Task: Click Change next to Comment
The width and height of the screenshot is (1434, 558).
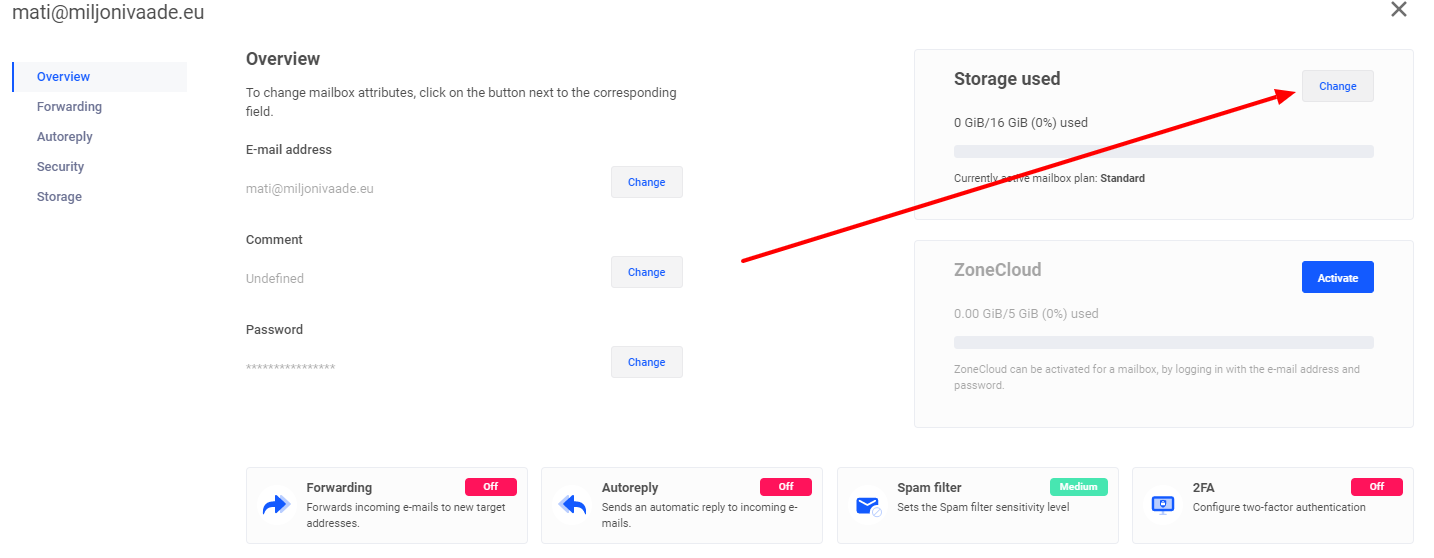Action: tap(647, 272)
